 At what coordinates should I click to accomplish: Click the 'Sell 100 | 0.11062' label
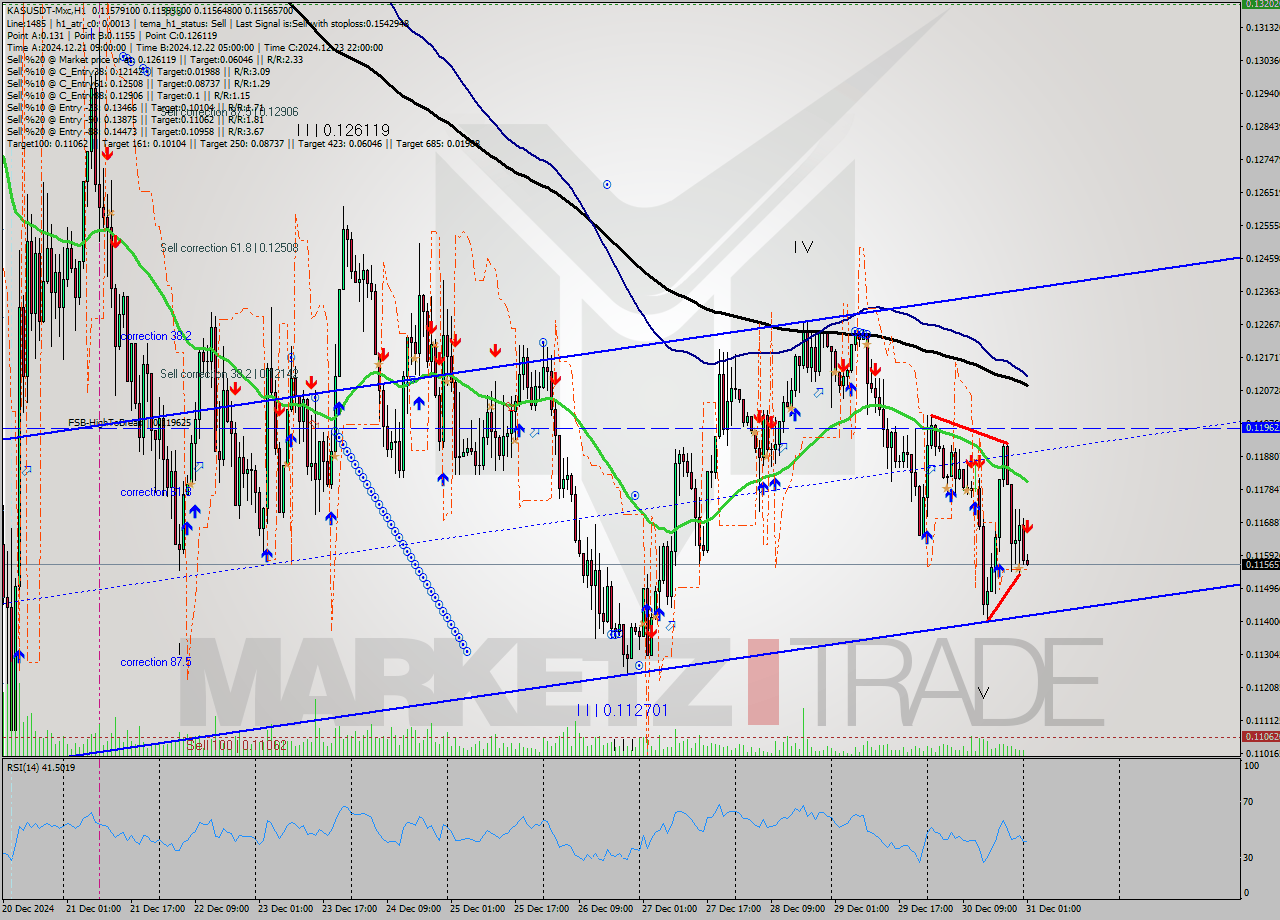pyautogui.click(x=237, y=745)
